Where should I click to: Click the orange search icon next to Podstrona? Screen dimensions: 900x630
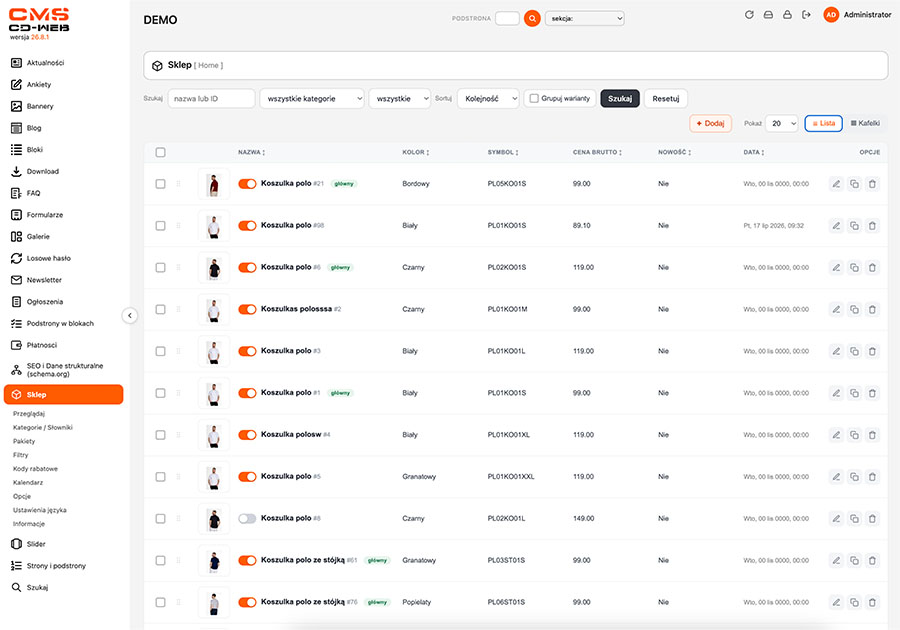pos(532,18)
